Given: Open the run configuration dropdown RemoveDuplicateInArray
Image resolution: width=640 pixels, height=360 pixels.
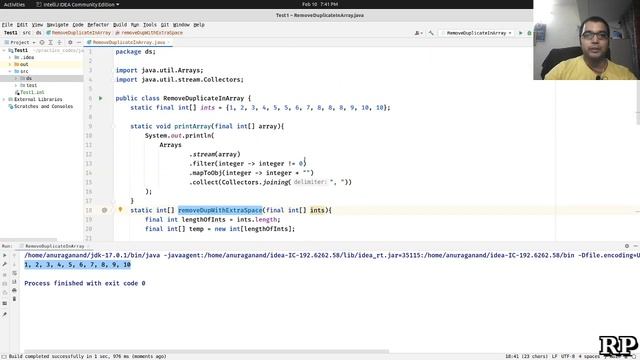Looking at the screenshot, I should tap(476, 33).
